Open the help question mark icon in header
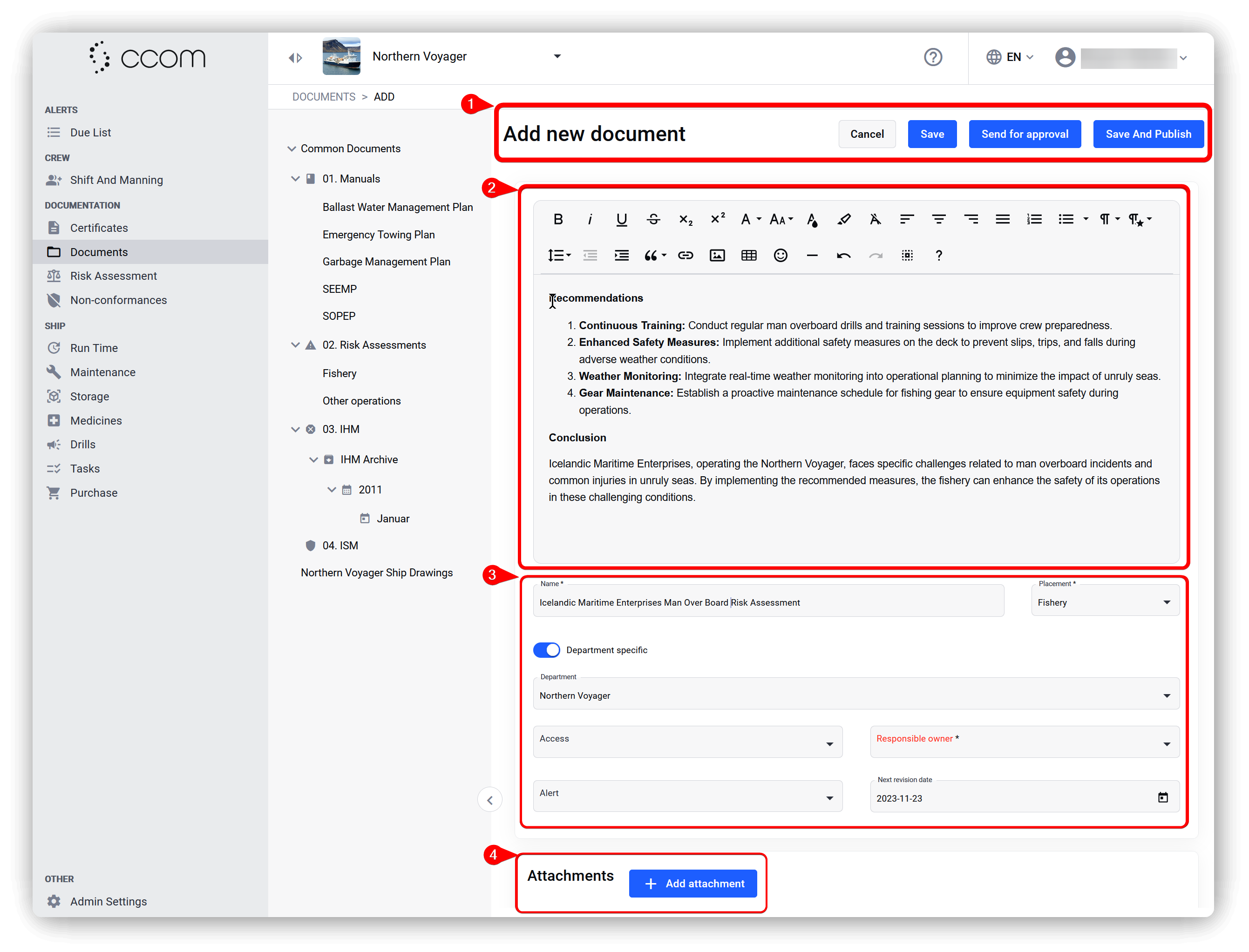Image resolution: width=1249 pixels, height=952 pixels. pyautogui.click(x=933, y=57)
